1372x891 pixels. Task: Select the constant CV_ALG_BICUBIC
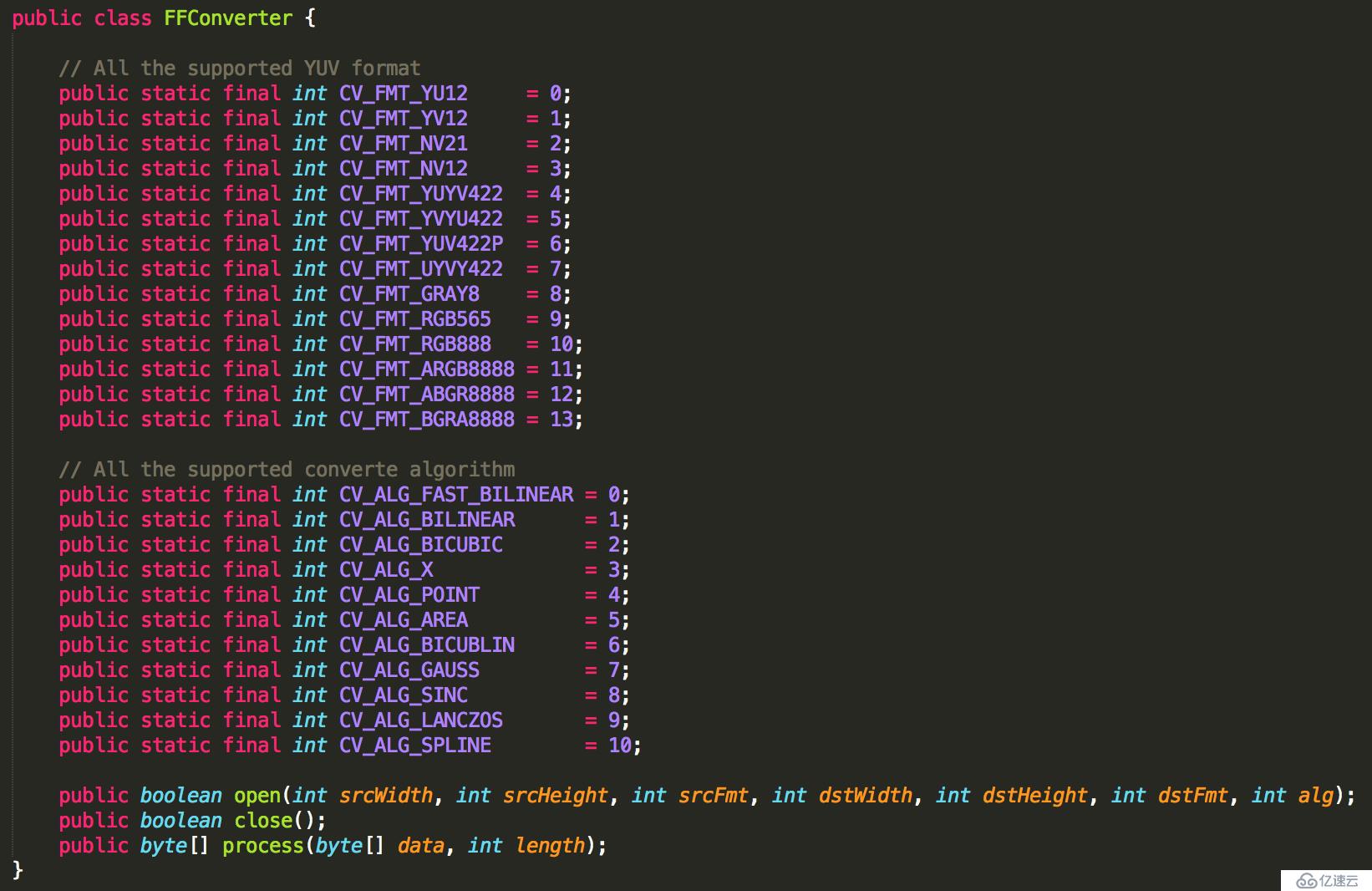click(x=421, y=544)
